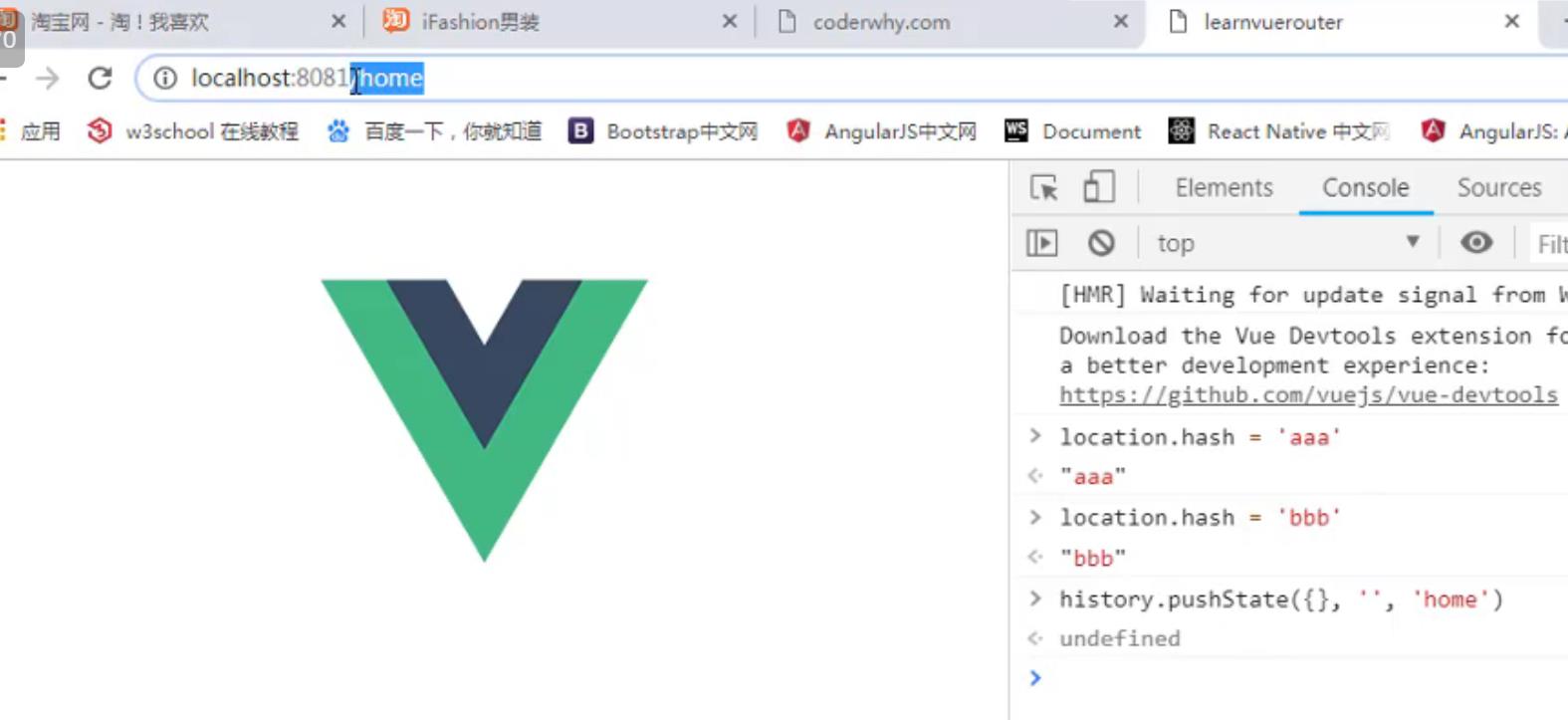This screenshot has height=720, width=1568.
Task: Click the React Native atom favicon
Action: point(1181,130)
